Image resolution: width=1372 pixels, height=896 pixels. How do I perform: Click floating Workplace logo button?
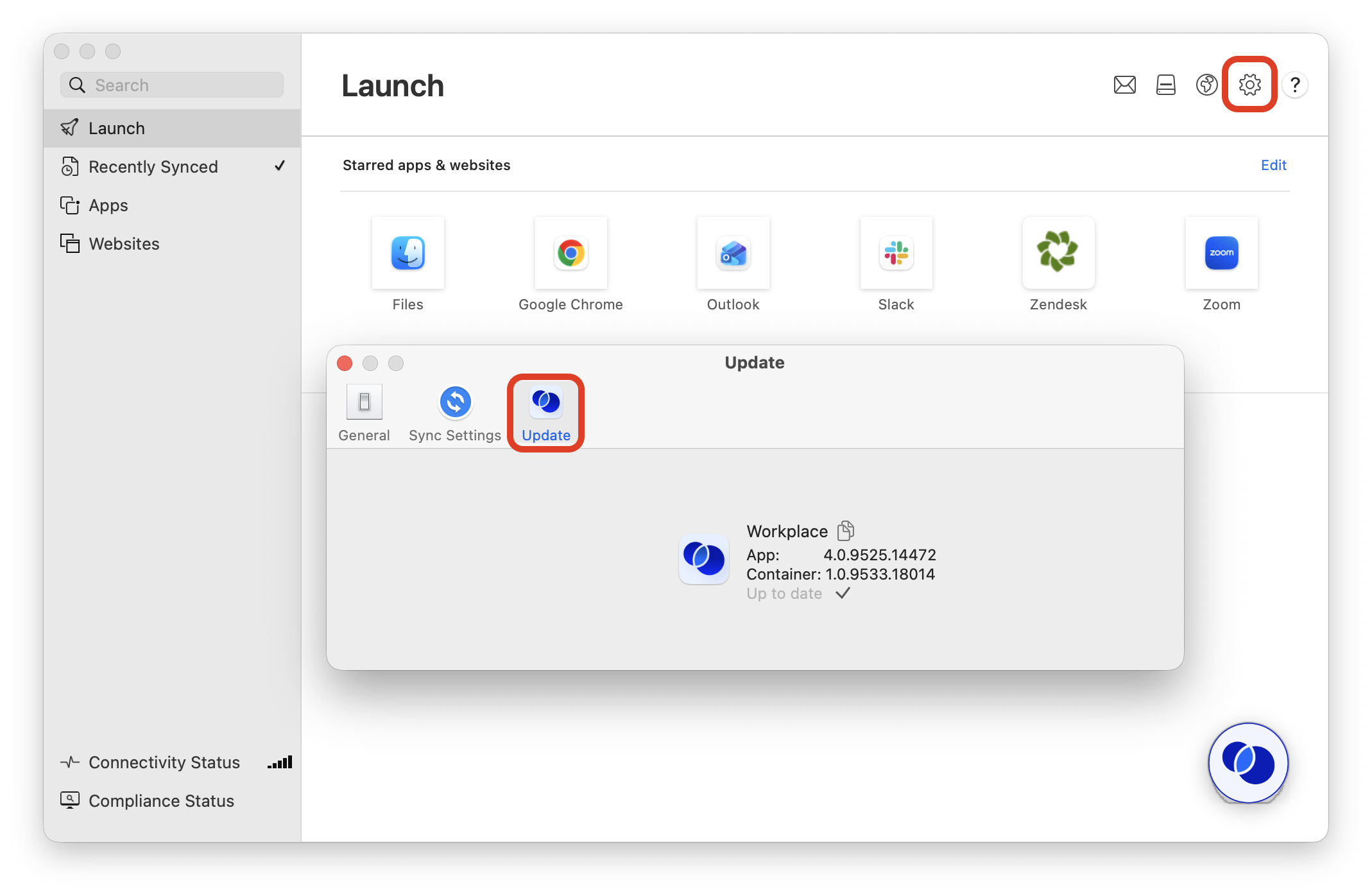click(1248, 762)
